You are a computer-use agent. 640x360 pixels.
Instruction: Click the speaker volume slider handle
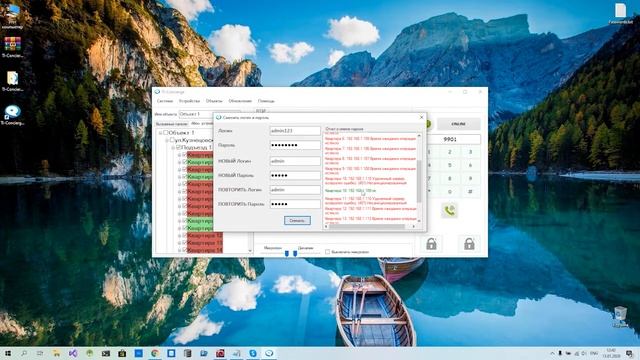click(295, 253)
